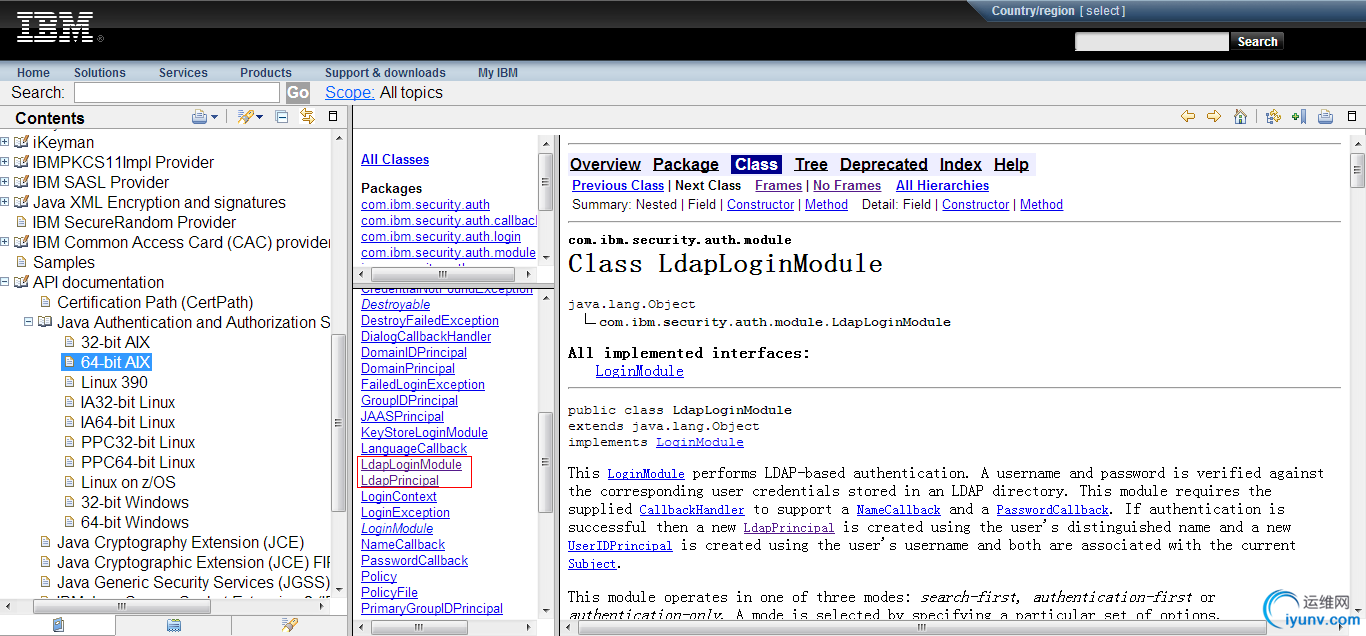Click the Home menu item
This screenshot has height=636, width=1366.
coord(33,72)
